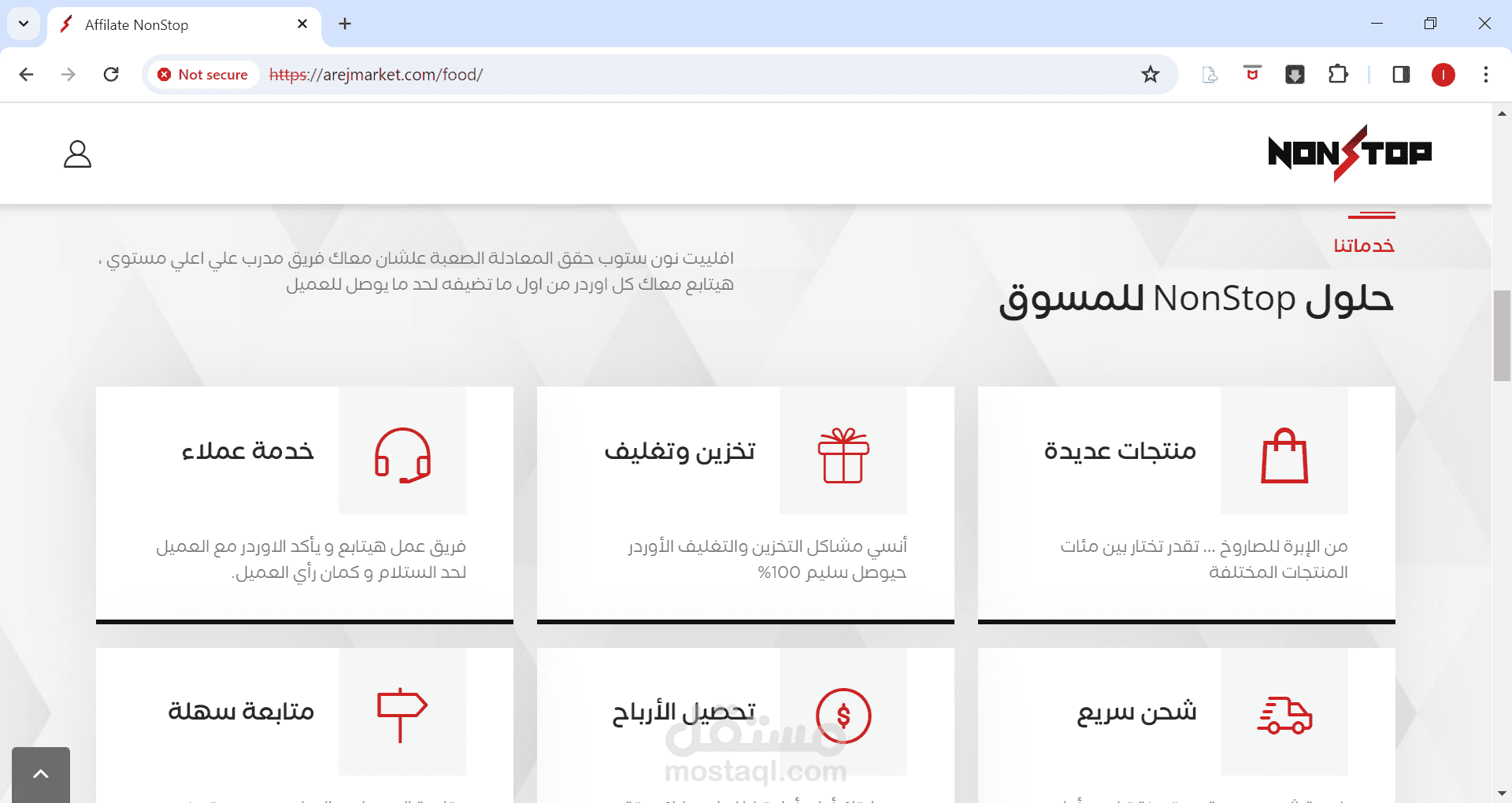Toggle the browser side panel icon
Image resolution: width=1512 pixels, height=803 pixels.
point(1401,75)
